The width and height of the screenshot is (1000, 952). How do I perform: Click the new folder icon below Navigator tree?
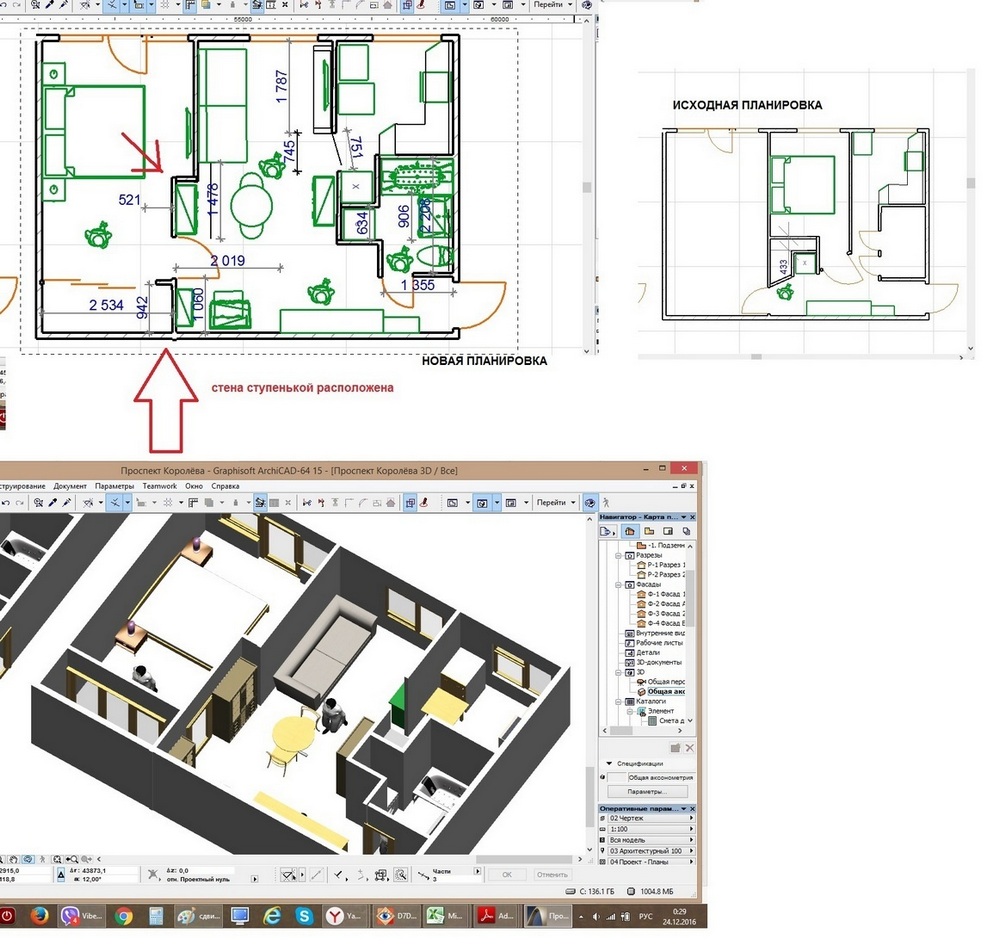pos(675,747)
